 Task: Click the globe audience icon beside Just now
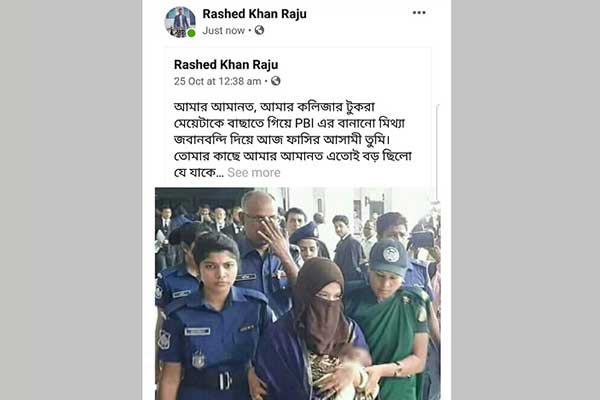click(259, 30)
